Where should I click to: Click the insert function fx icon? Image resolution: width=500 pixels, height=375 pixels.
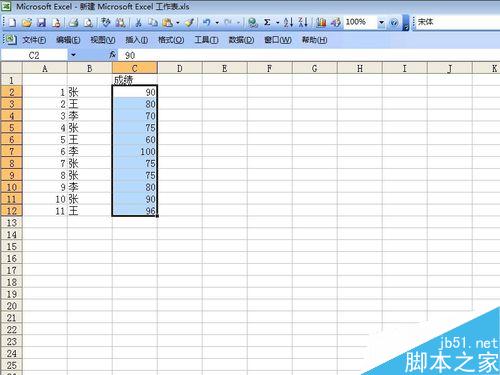[x=113, y=55]
